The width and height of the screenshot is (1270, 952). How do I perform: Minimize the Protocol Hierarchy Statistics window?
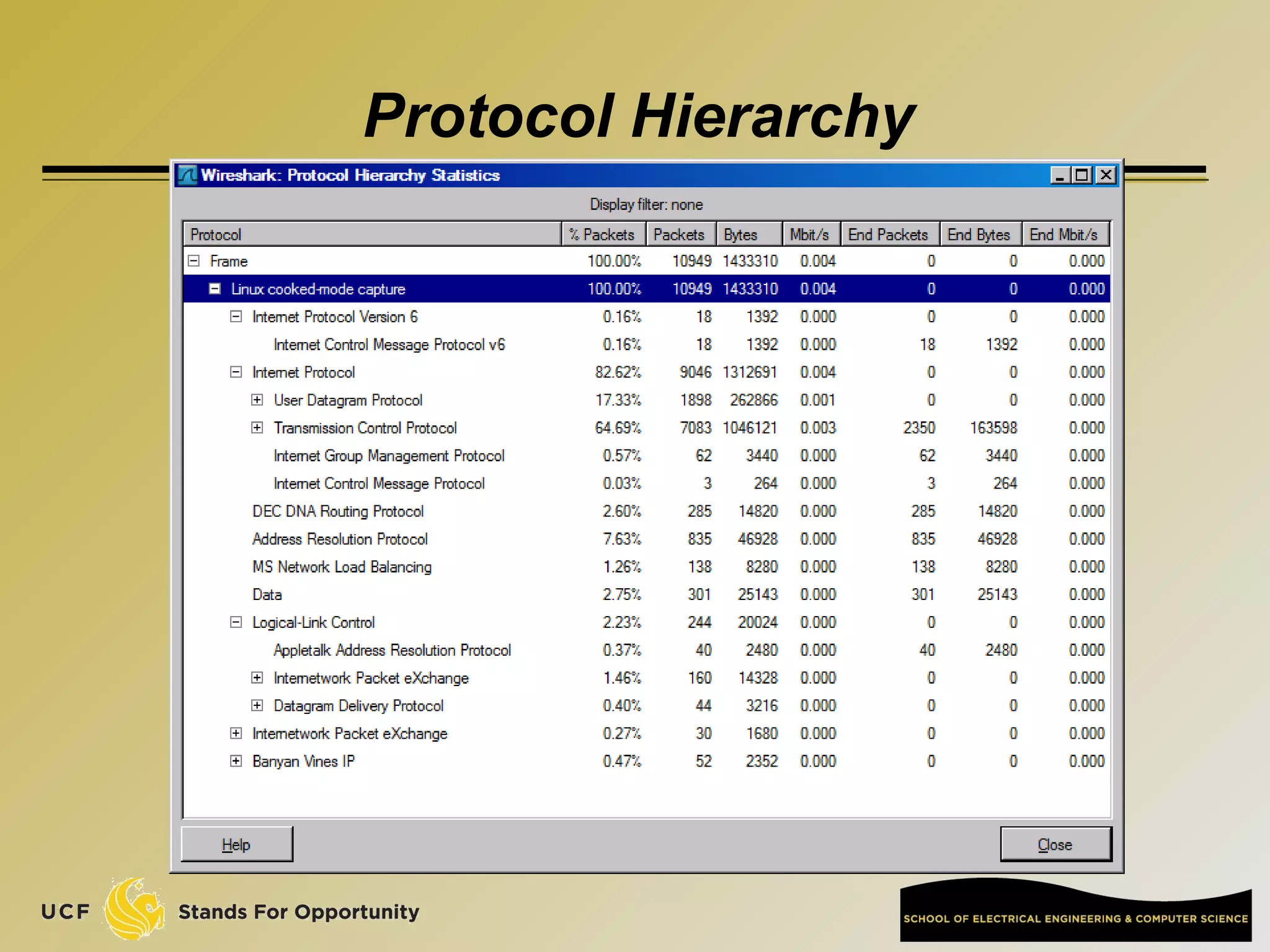pyautogui.click(x=1060, y=175)
